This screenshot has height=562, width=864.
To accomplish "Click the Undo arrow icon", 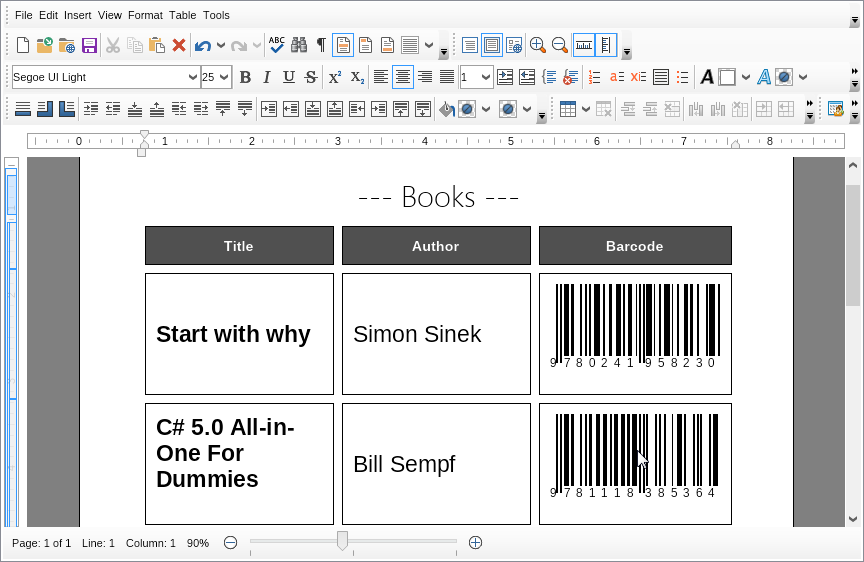I will point(203,45).
